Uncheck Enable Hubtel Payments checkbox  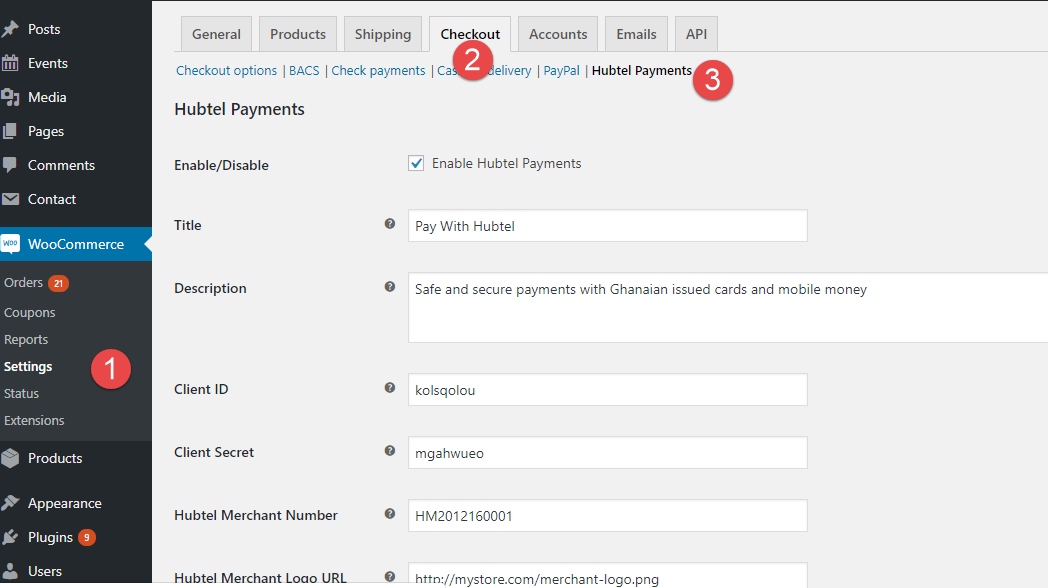416,163
